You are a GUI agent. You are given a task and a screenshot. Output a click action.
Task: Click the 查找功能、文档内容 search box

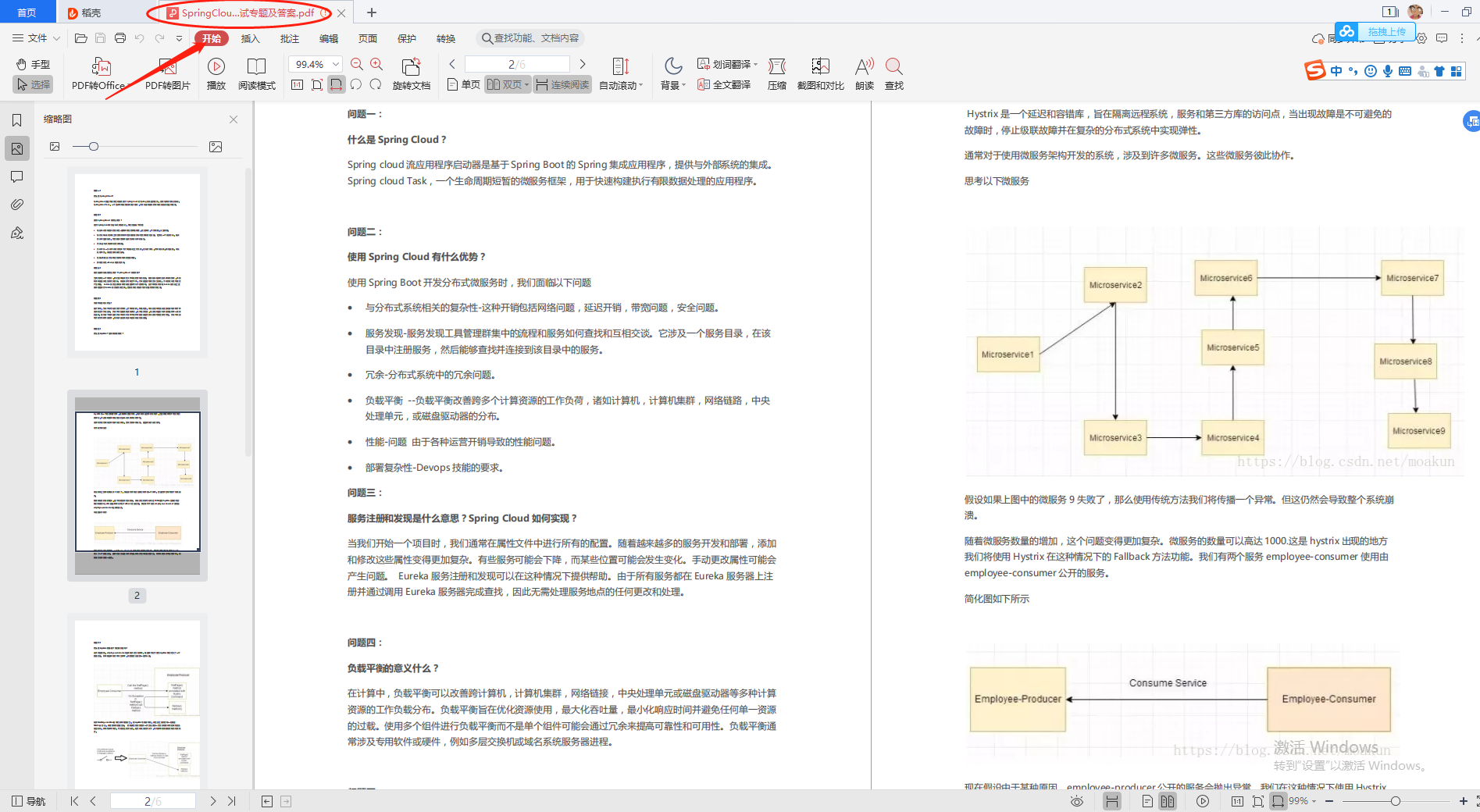click(531, 38)
